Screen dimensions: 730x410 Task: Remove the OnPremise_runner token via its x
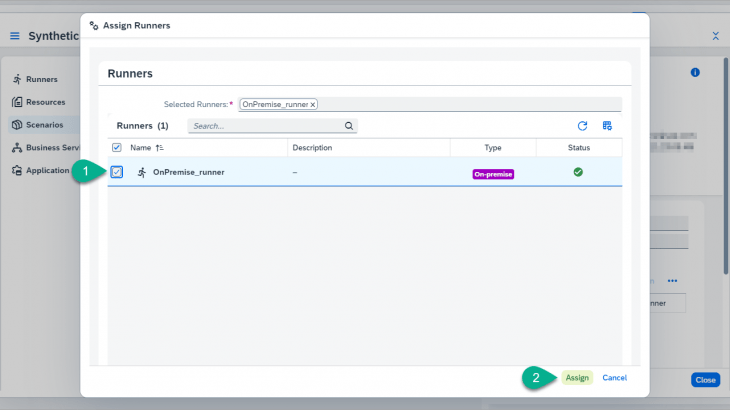pos(313,104)
